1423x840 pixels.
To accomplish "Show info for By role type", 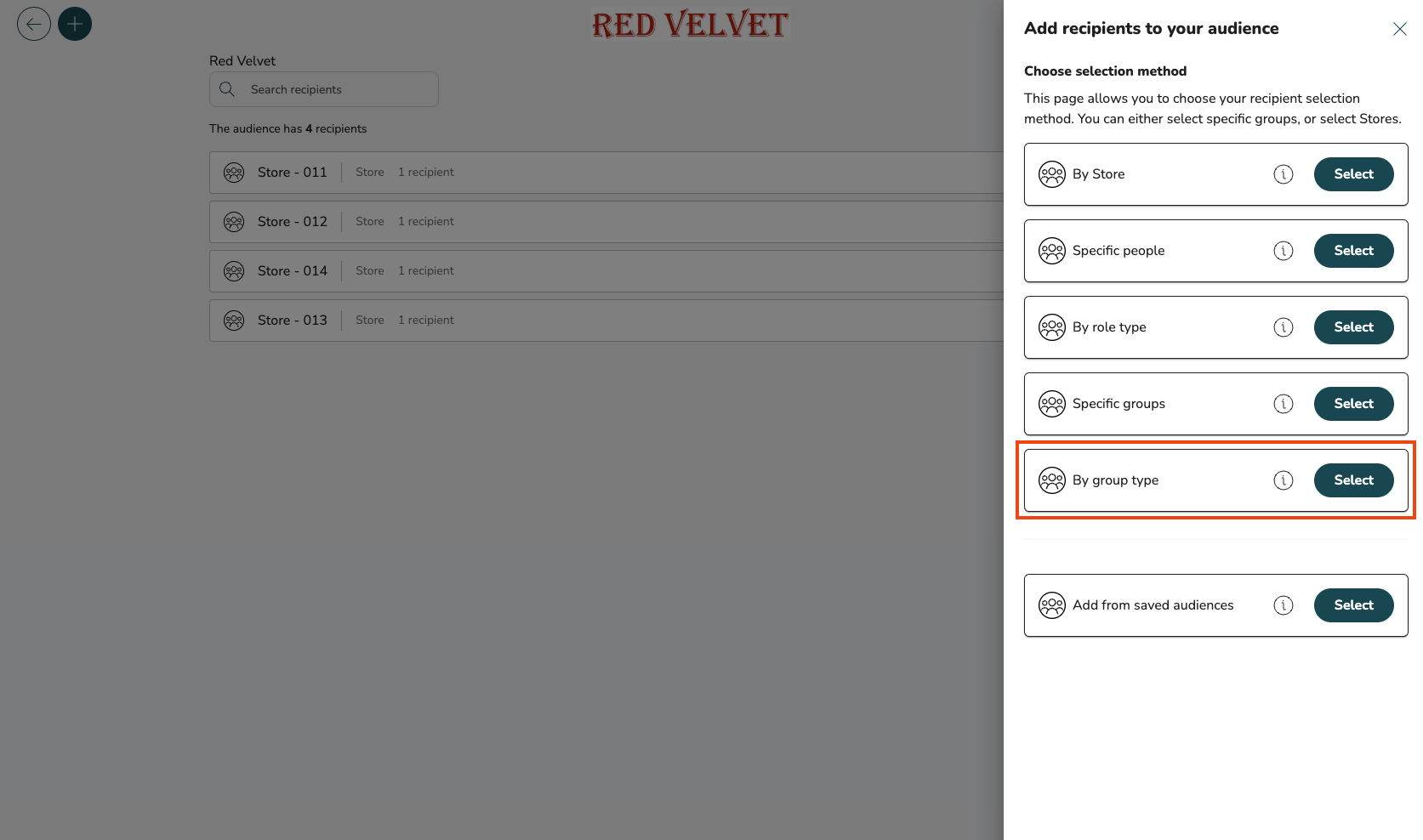I will click(1284, 327).
